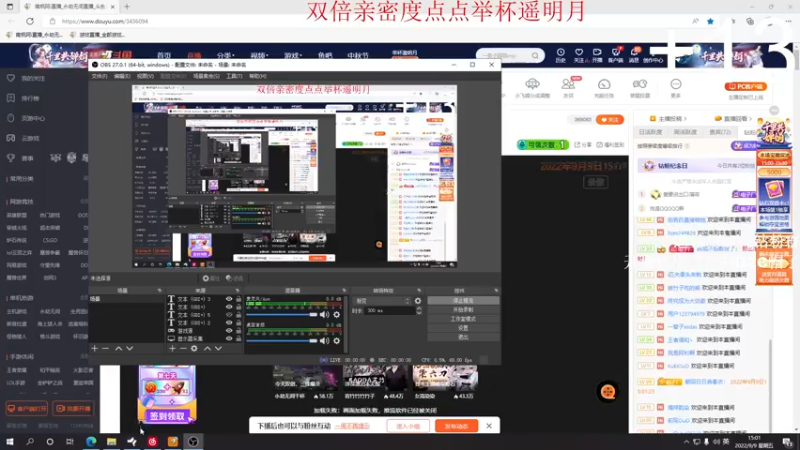
Task: Pop out the OBS controls dock header icon
Action: click(496, 291)
